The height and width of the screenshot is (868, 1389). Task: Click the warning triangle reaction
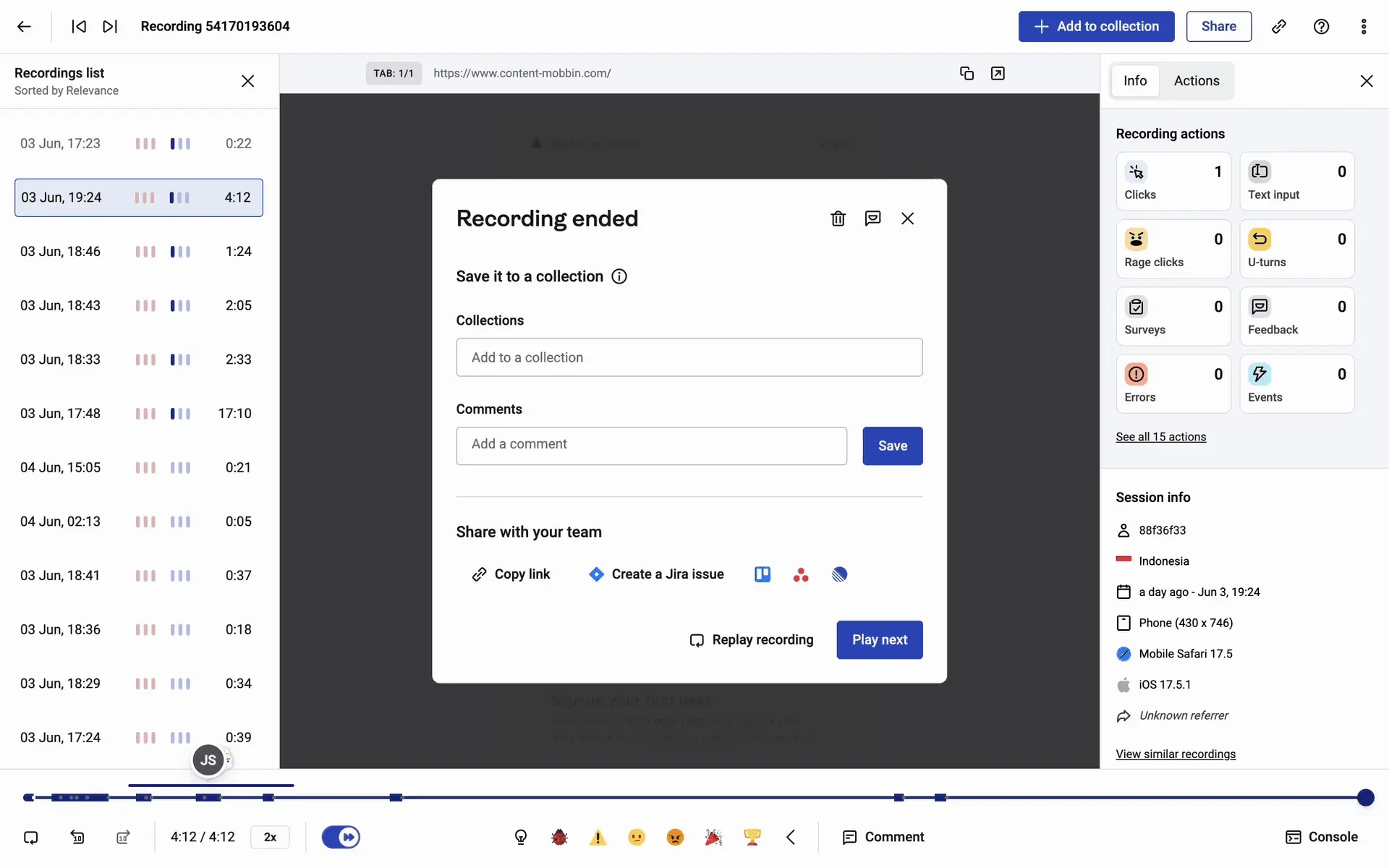point(598,837)
